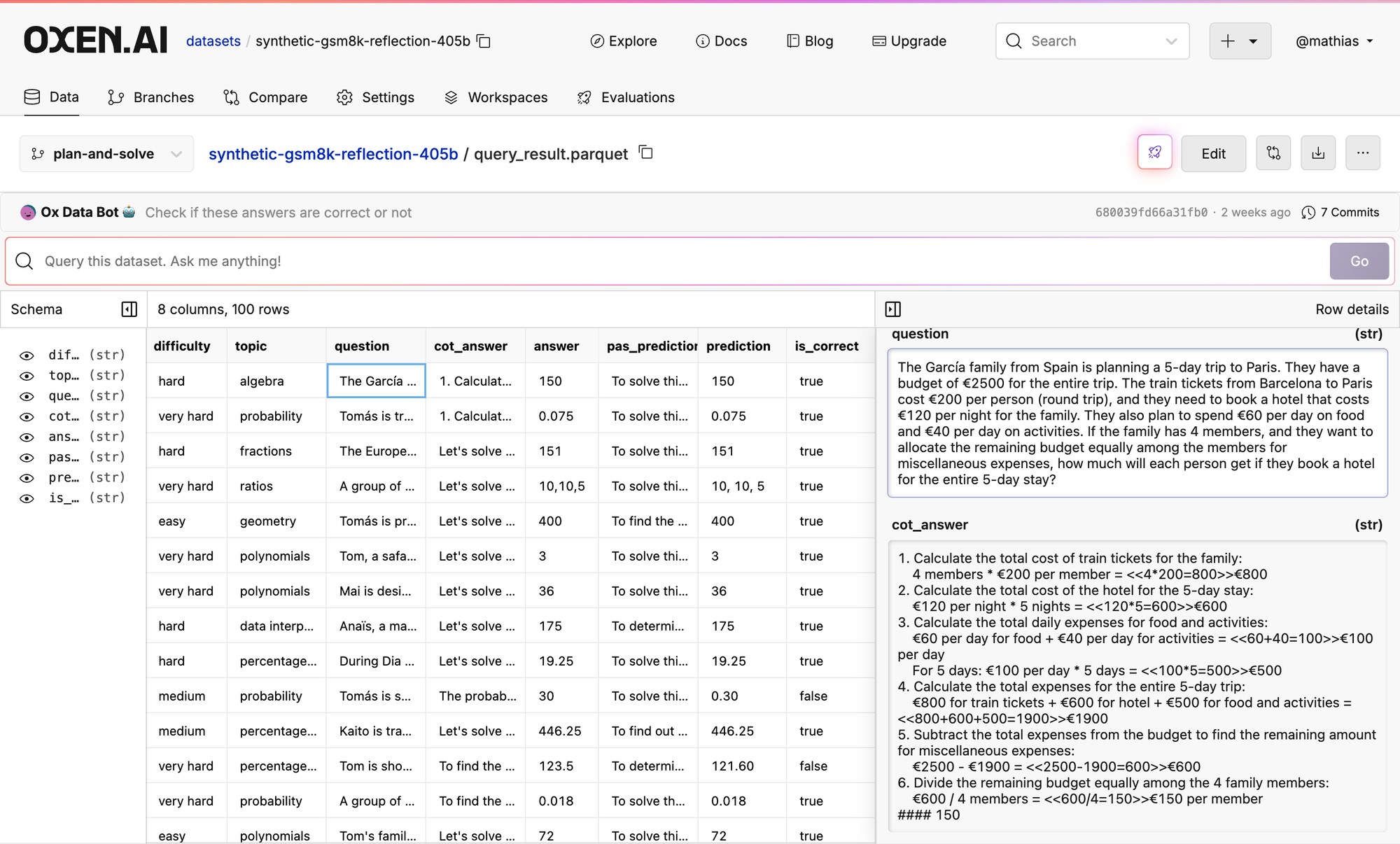Image resolution: width=1400 pixels, height=844 pixels.
Task: Click the Edit button
Action: 1213,153
